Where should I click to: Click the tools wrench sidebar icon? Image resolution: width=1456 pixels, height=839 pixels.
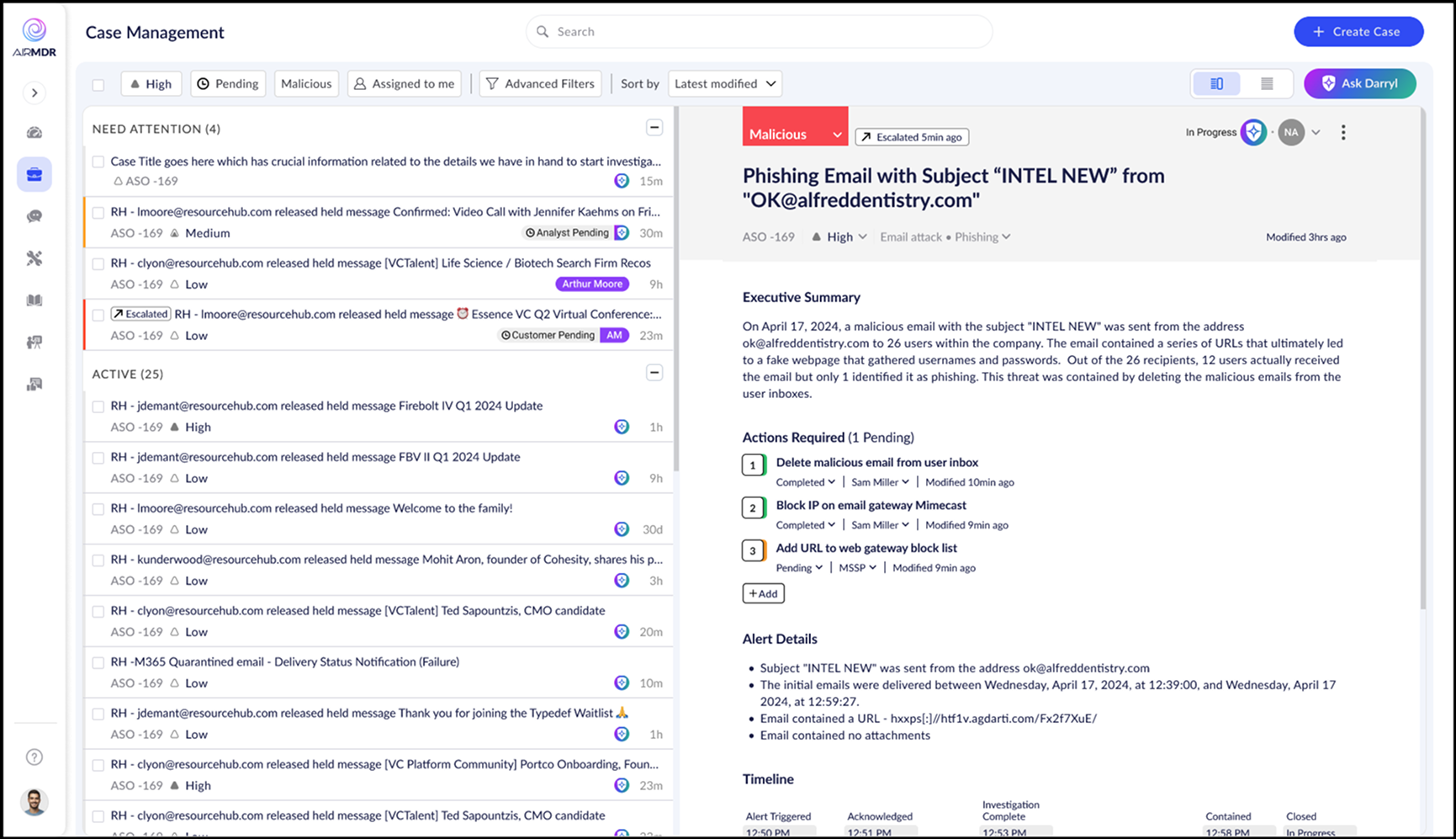pos(34,258)
